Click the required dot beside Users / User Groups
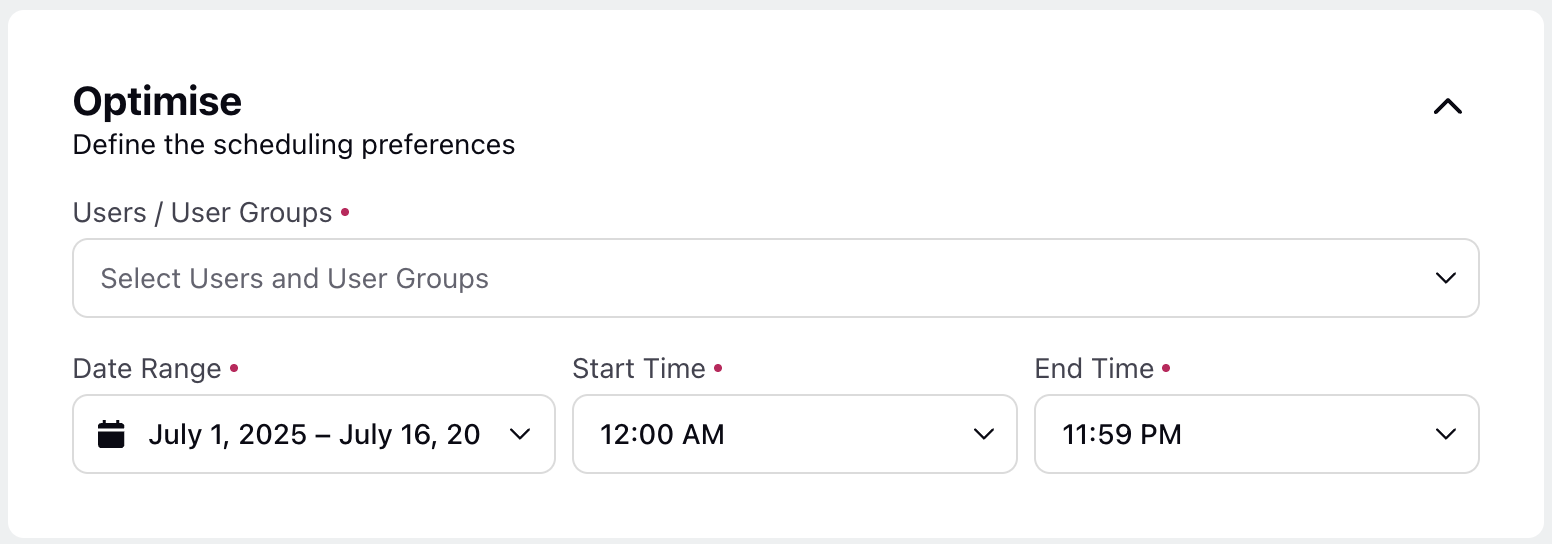The width and height of the screenshot is (1552, 544). click(x=345, y=212)
